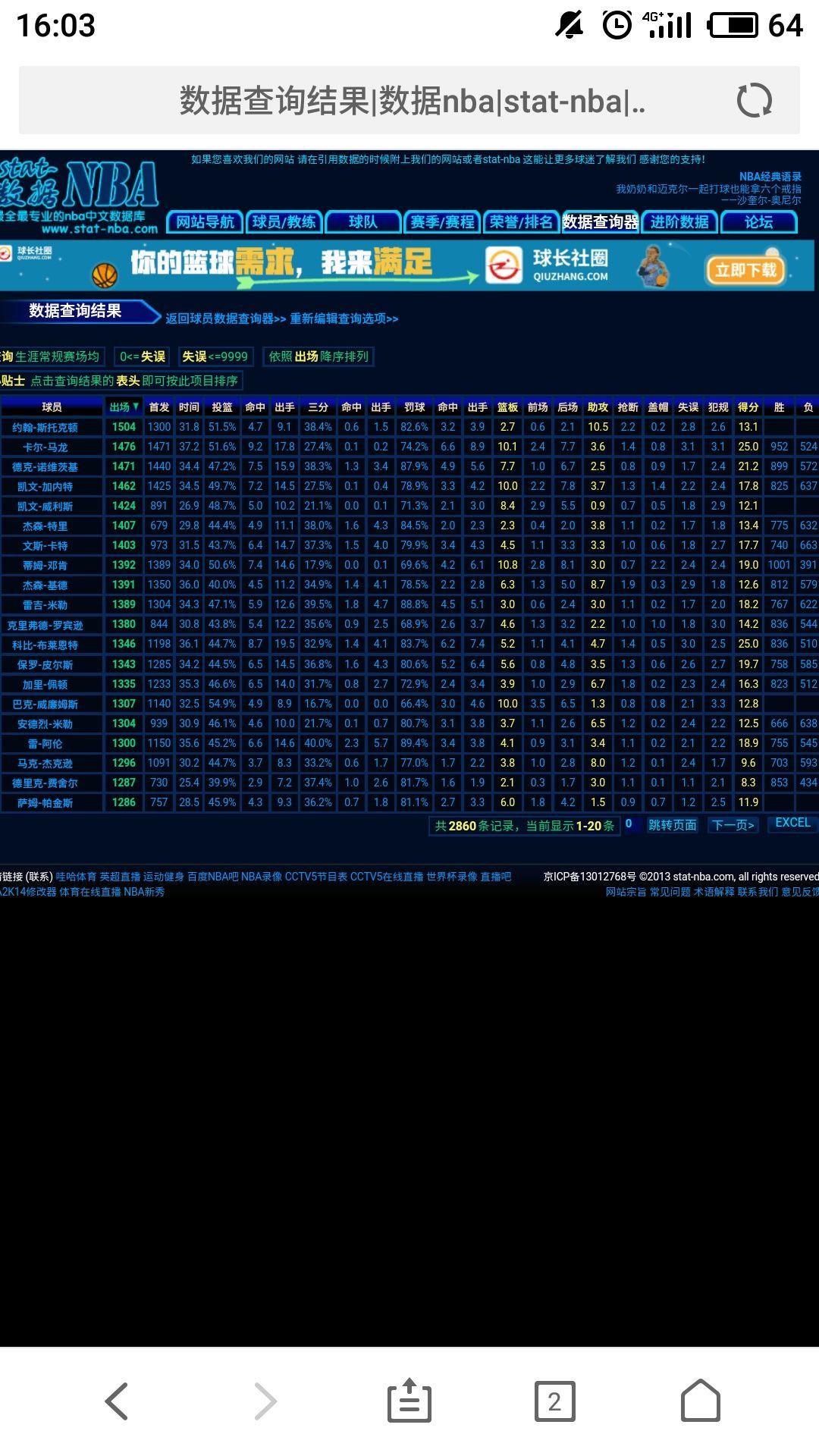Click 立即下载 on the banner ad
This screenshot has width=819, height=1456.
click(x=745, y=270)
